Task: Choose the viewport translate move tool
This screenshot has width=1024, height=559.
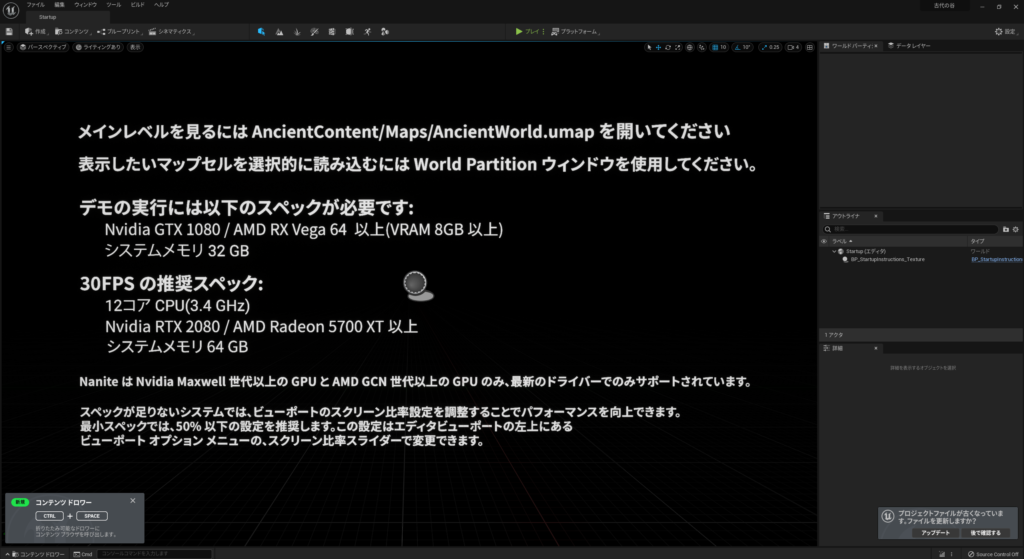Action: click(658, 47)
